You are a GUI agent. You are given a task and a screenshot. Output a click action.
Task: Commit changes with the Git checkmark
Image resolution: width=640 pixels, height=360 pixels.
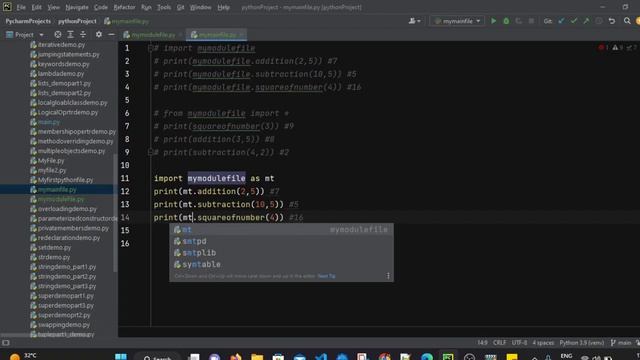click(x=574, y=21)
